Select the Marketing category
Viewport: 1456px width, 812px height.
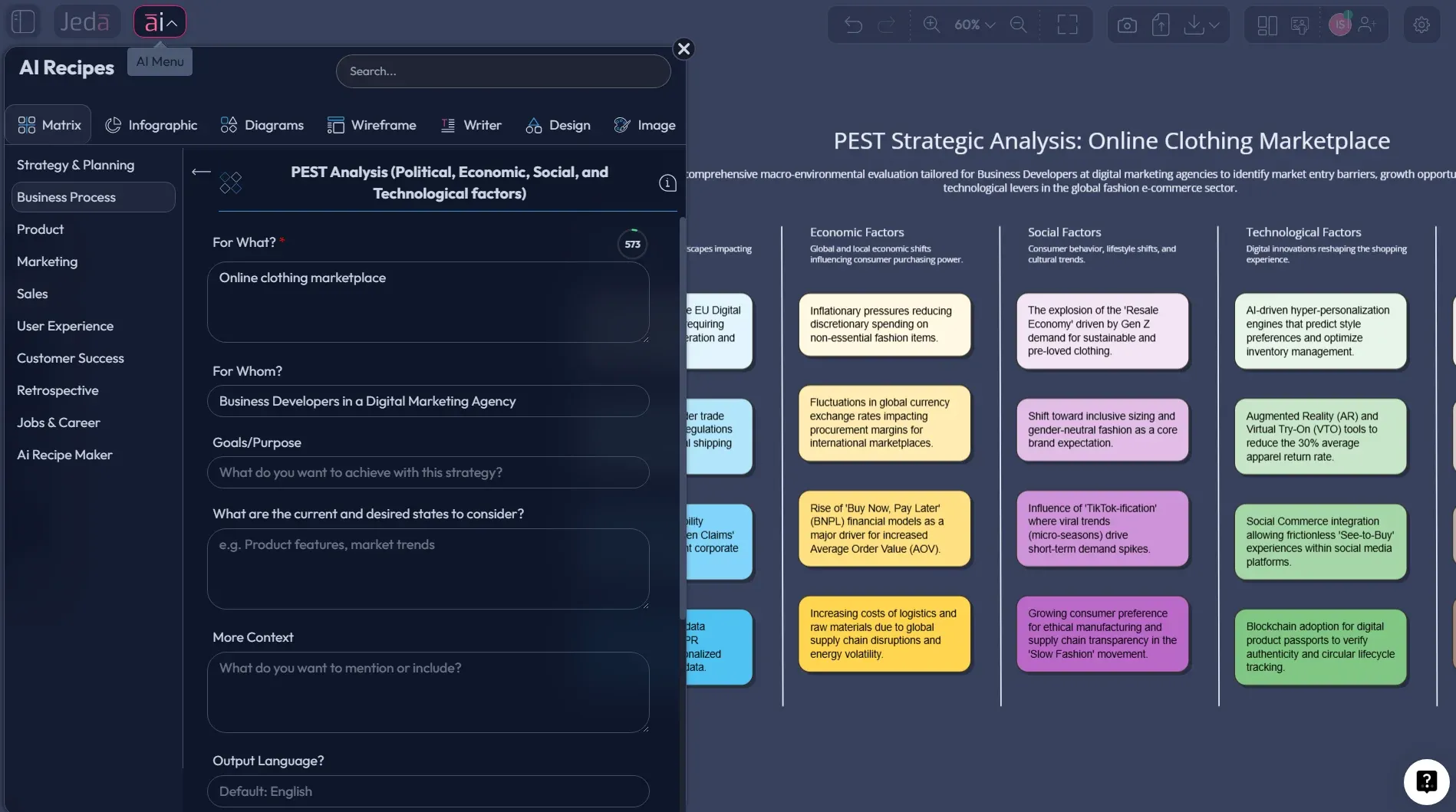pos(47,261)
